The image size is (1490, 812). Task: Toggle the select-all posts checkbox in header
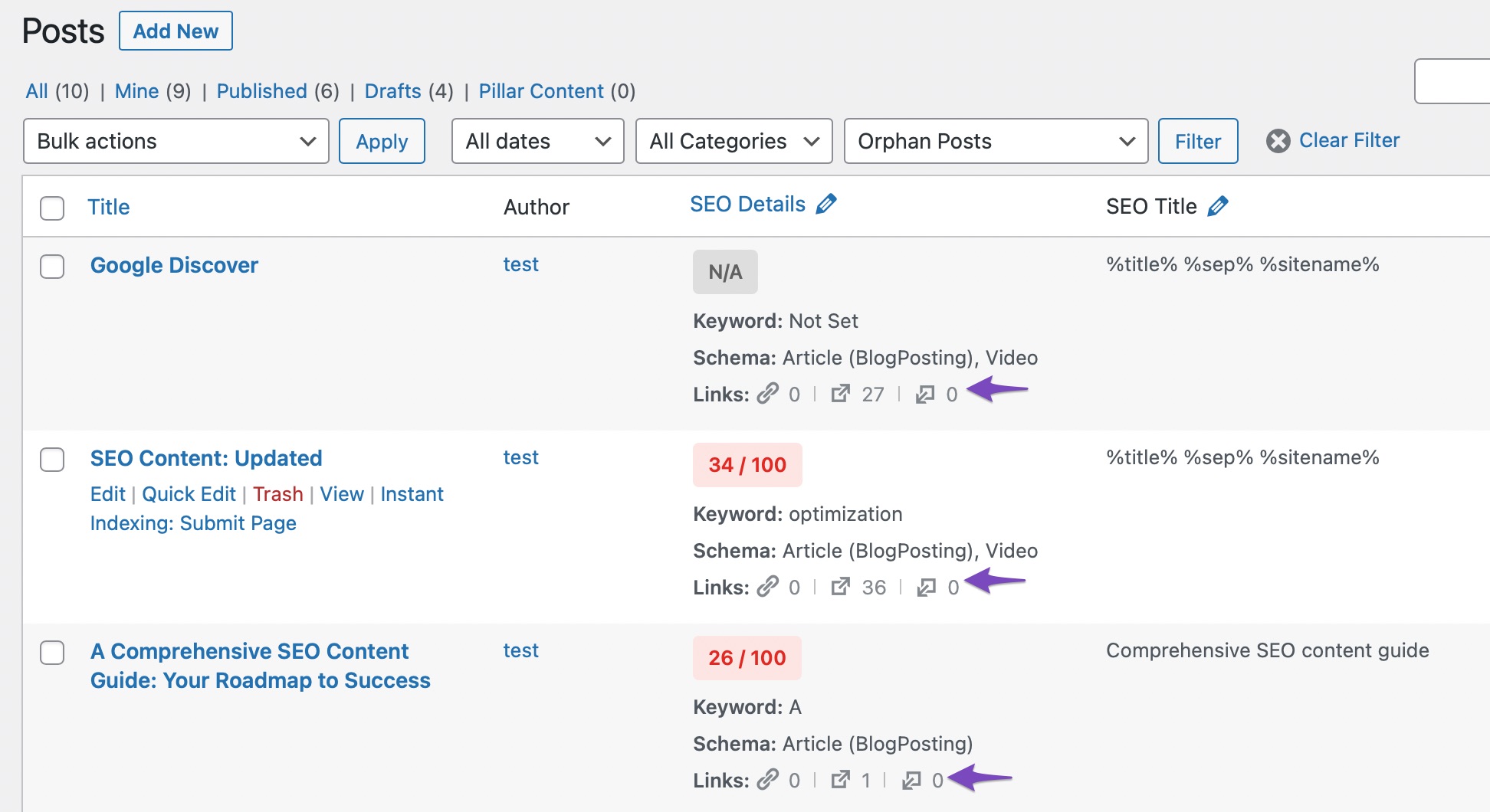coord(52,208)
